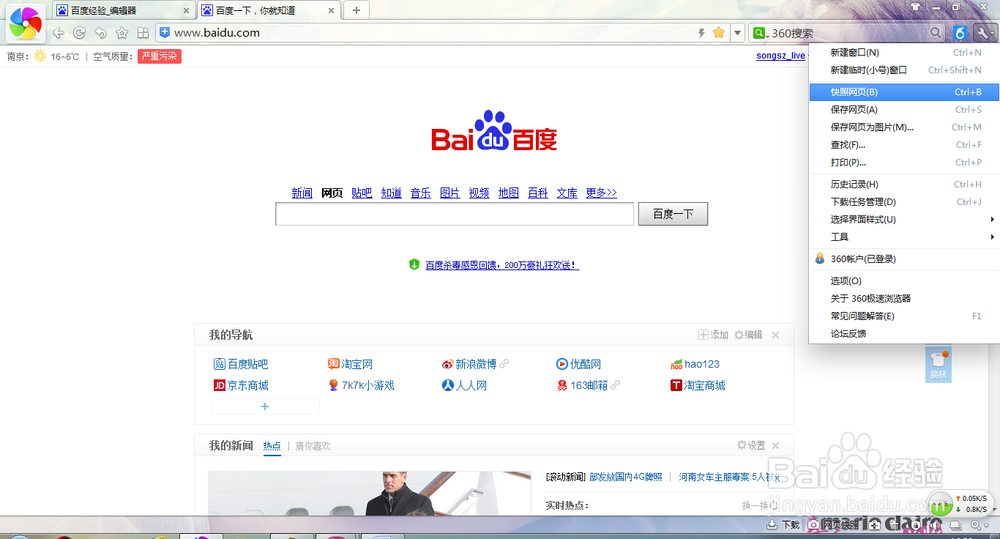The width and height of the screenshot is (1000, 539).
Task: Open the grid apps icon in toolbar
Action: [143, 33]
